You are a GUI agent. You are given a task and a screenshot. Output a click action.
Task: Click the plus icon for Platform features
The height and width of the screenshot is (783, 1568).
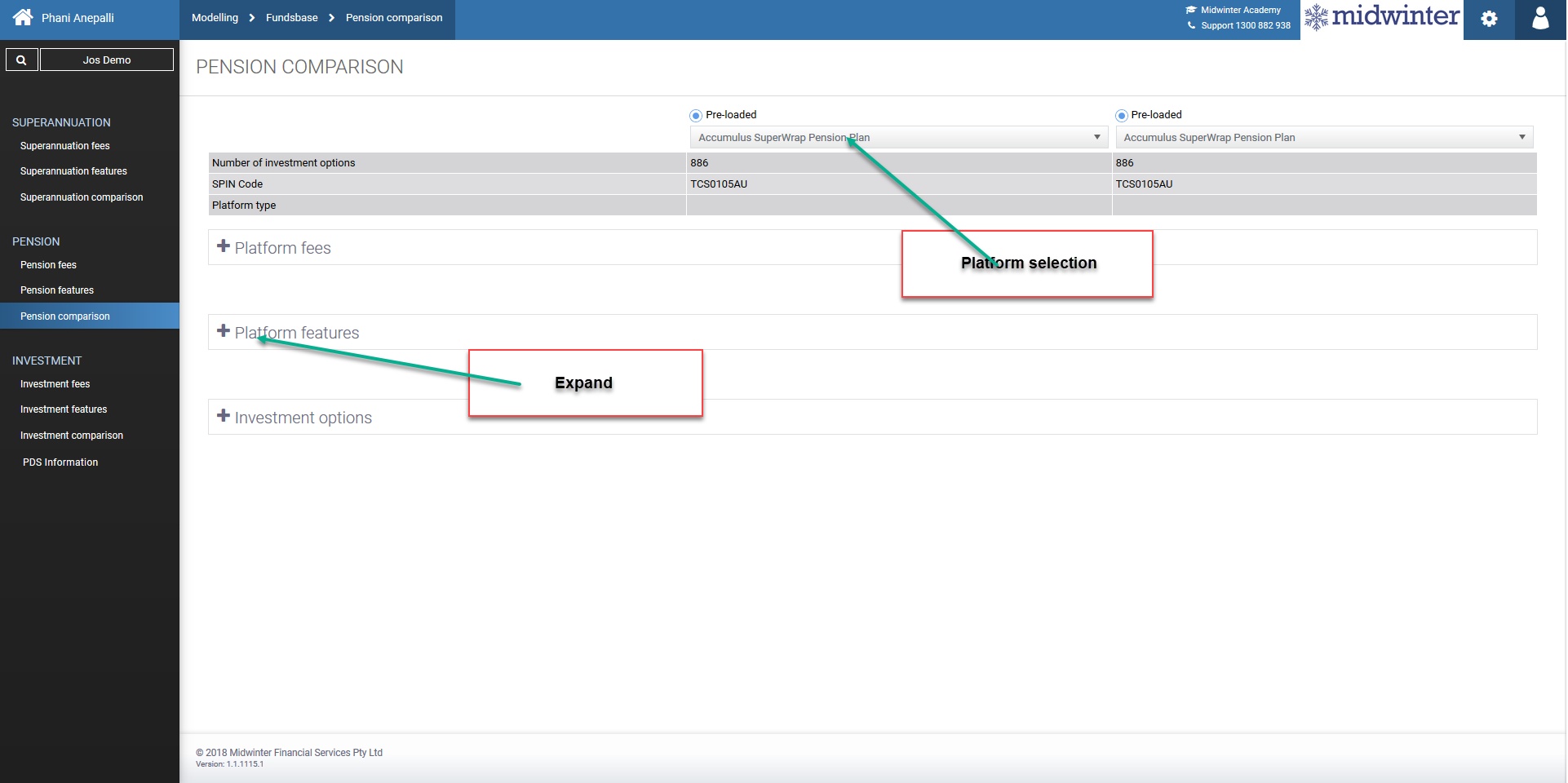pos(224,331)
